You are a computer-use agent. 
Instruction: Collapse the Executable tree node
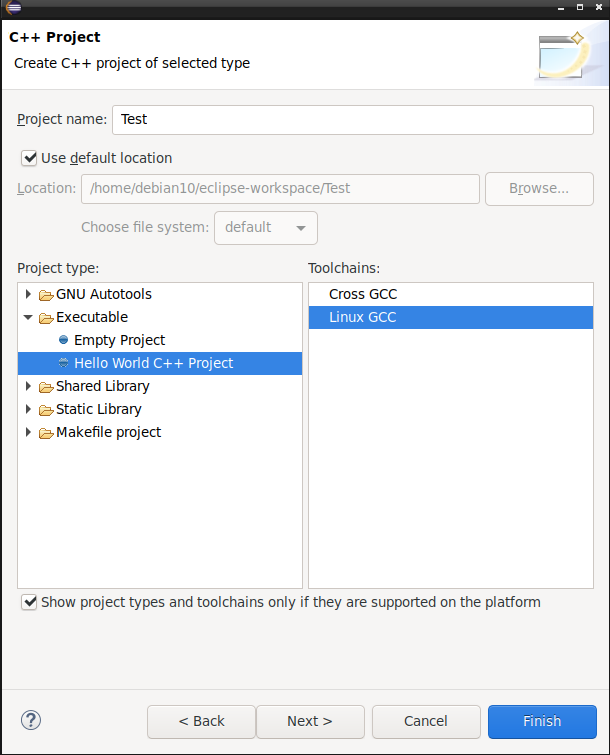pos(28,317)
